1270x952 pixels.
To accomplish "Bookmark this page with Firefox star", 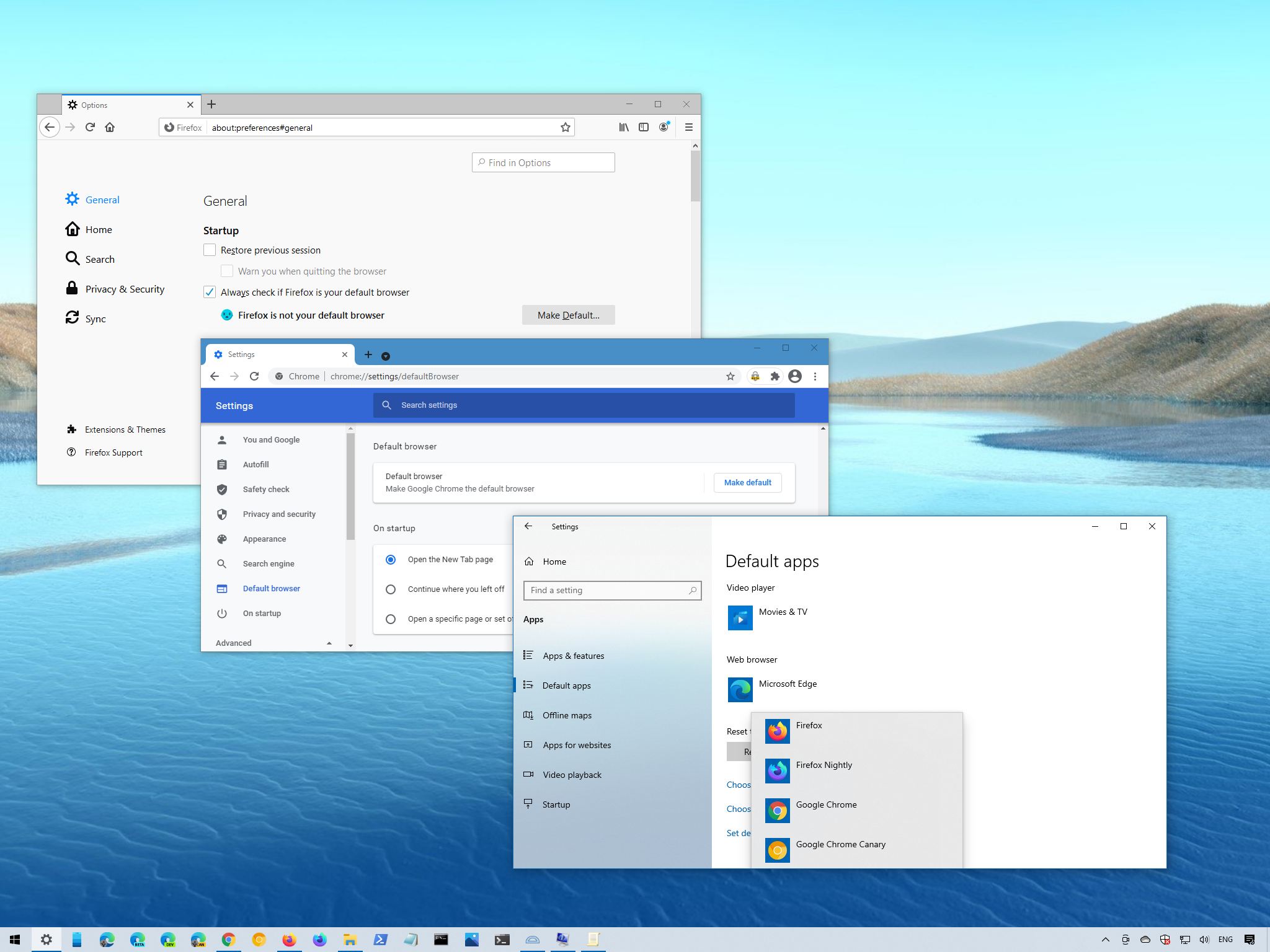I will click(x=565, y=127).
